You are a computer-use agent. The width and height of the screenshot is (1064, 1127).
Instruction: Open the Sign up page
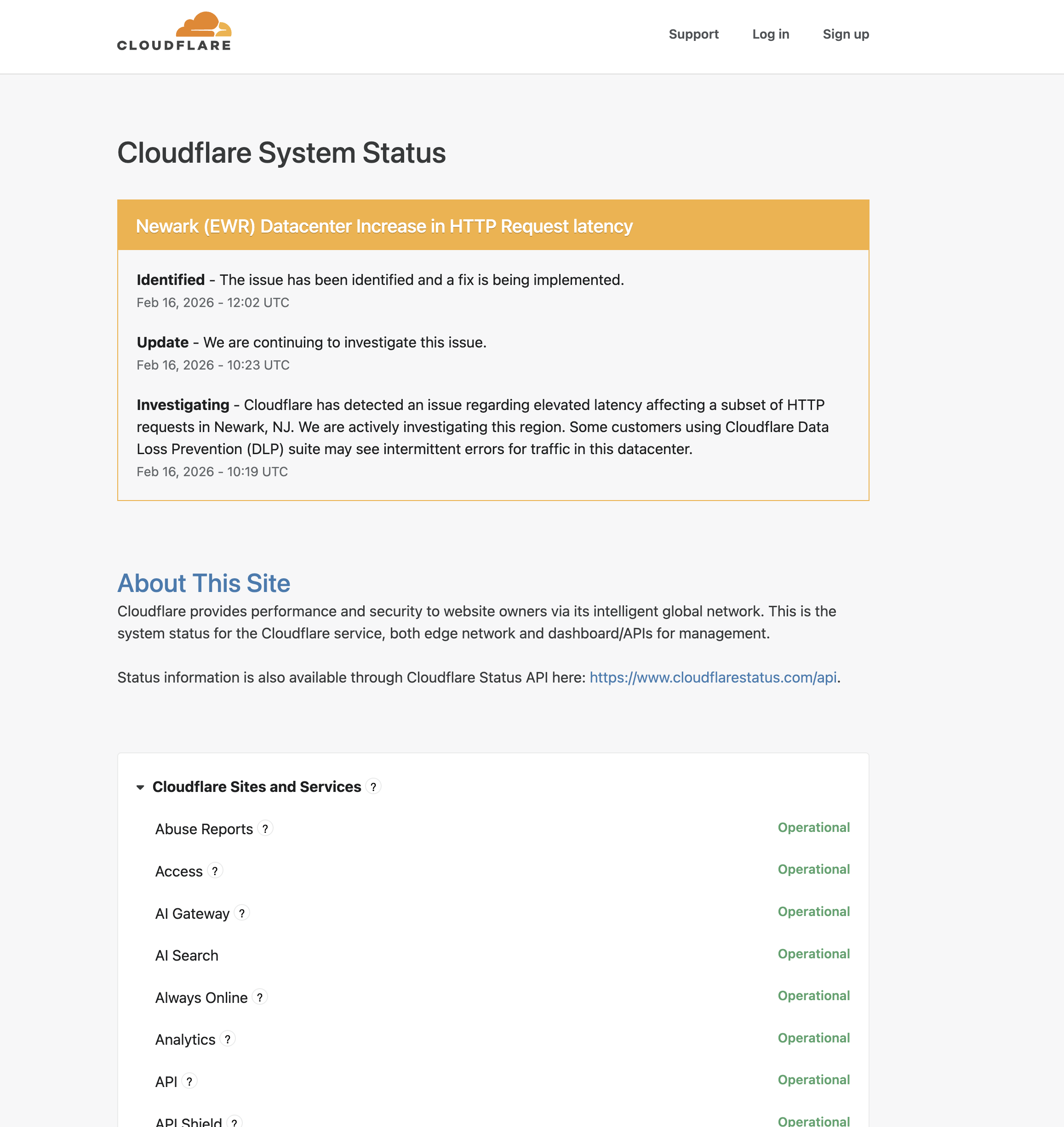[846, 34]
